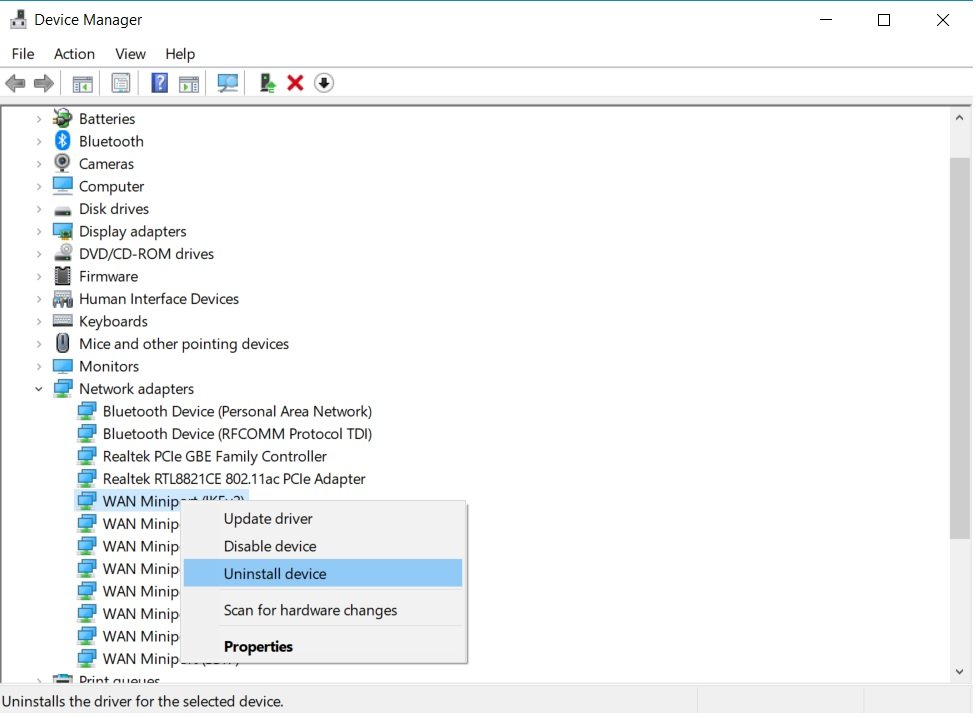Screen dimensions: 976x718
Task: Click the Batteries category icon
Action: [x=62, y=118]
